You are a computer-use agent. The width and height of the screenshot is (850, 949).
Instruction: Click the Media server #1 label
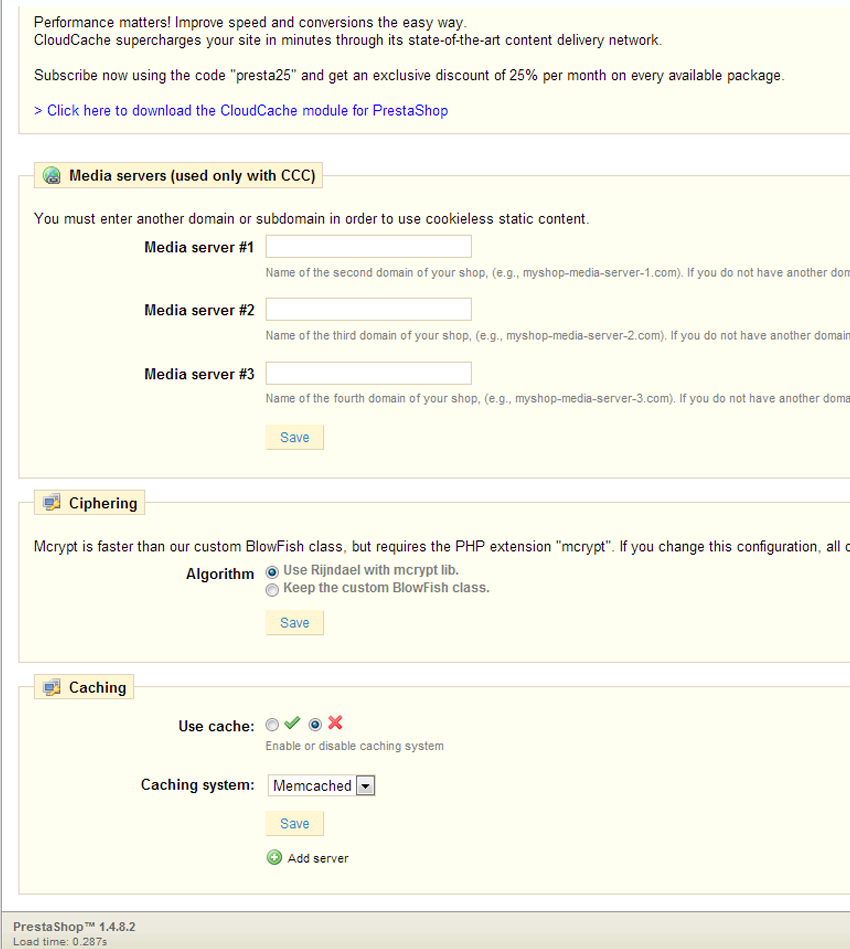(x=199, y=248)
